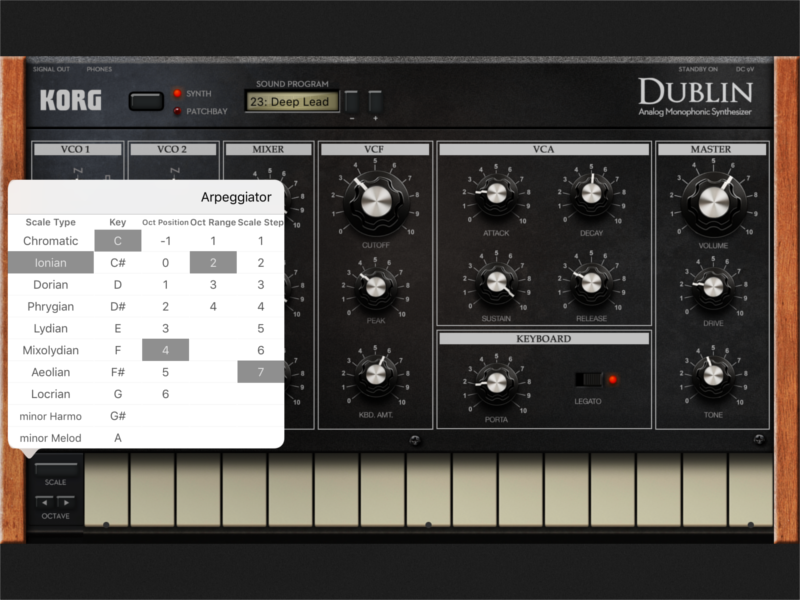Select D in the Key column

coord(118,285)
